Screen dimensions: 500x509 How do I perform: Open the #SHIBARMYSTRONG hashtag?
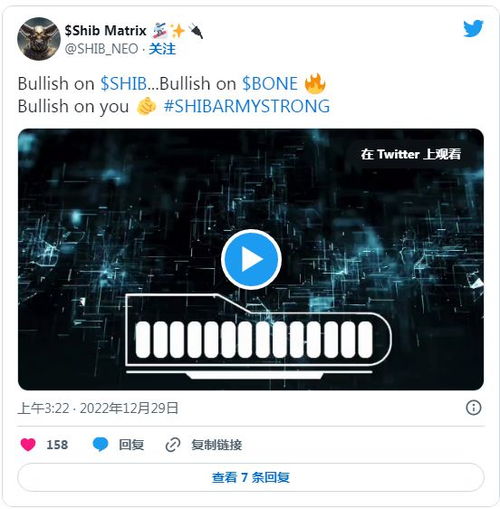247,106
